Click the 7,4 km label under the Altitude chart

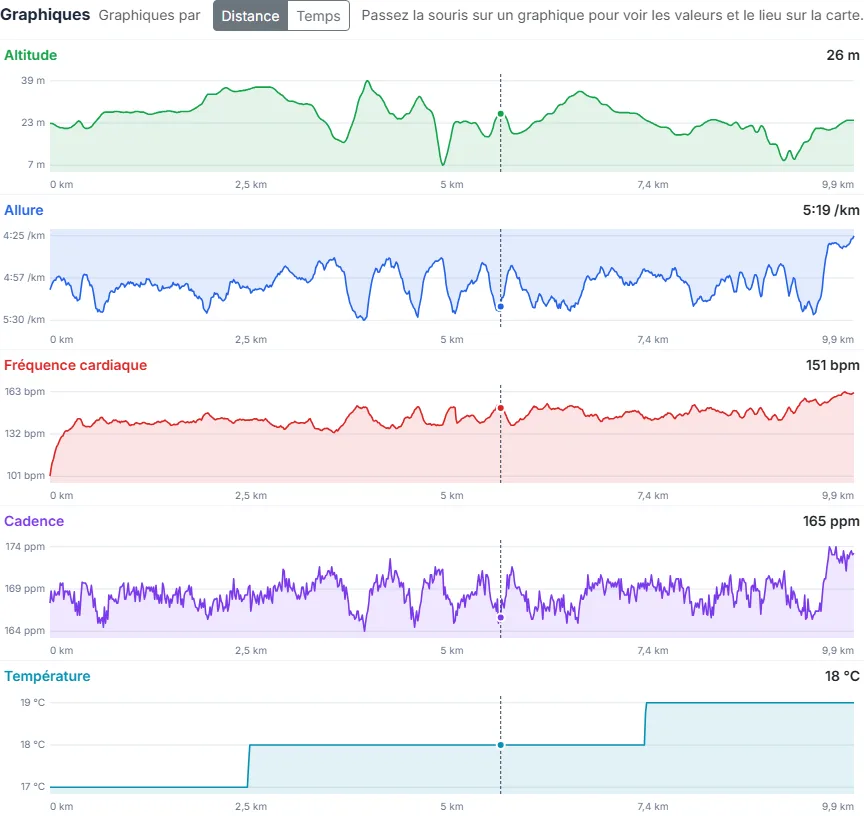[x=653, y=185]
